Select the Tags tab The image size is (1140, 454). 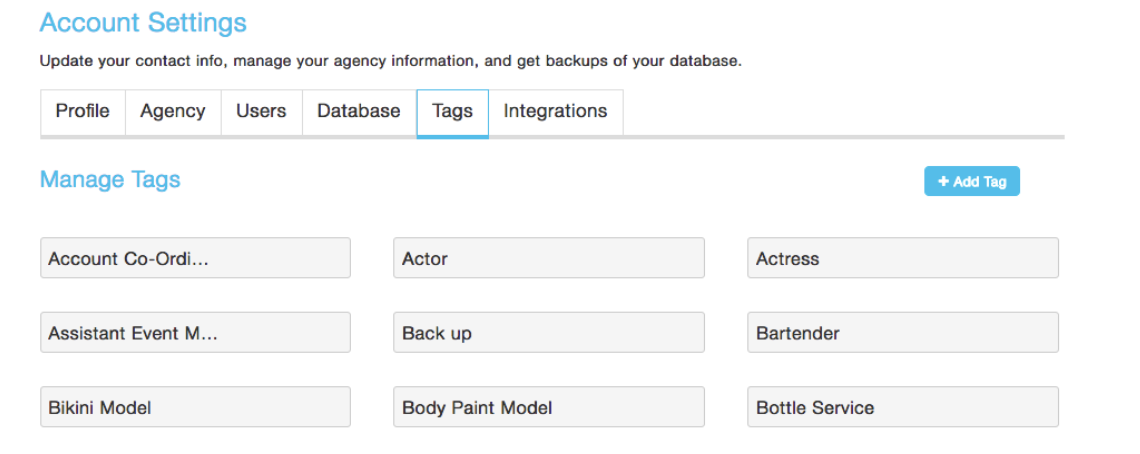tap(452, 112)
